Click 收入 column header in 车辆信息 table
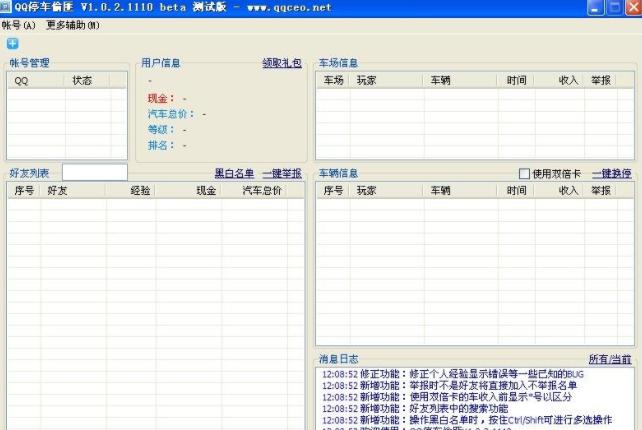This screenshot has width=642, height=430. click(x=559, y=191)
